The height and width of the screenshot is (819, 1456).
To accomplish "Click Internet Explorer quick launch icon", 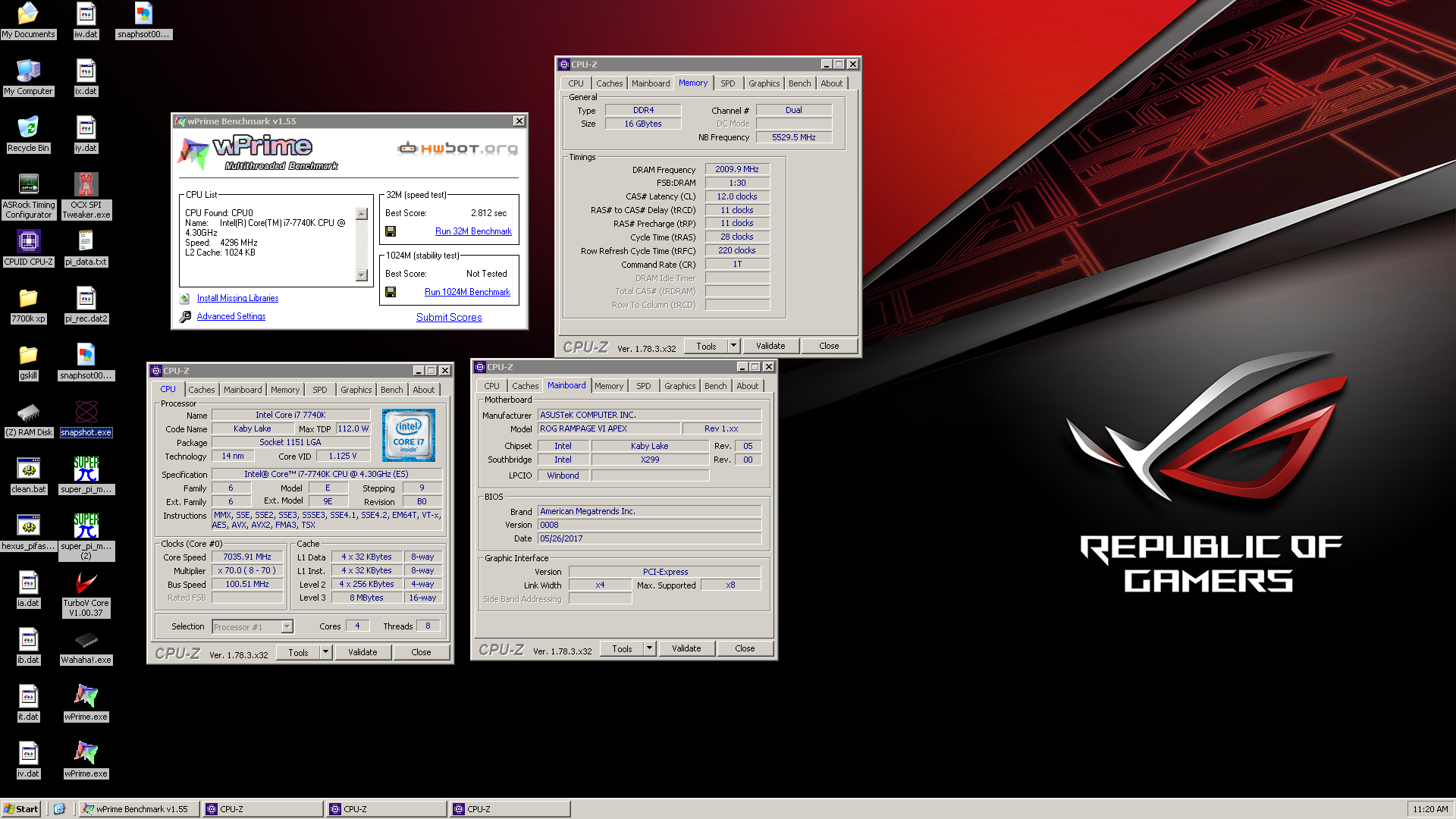I will [60, 809].
